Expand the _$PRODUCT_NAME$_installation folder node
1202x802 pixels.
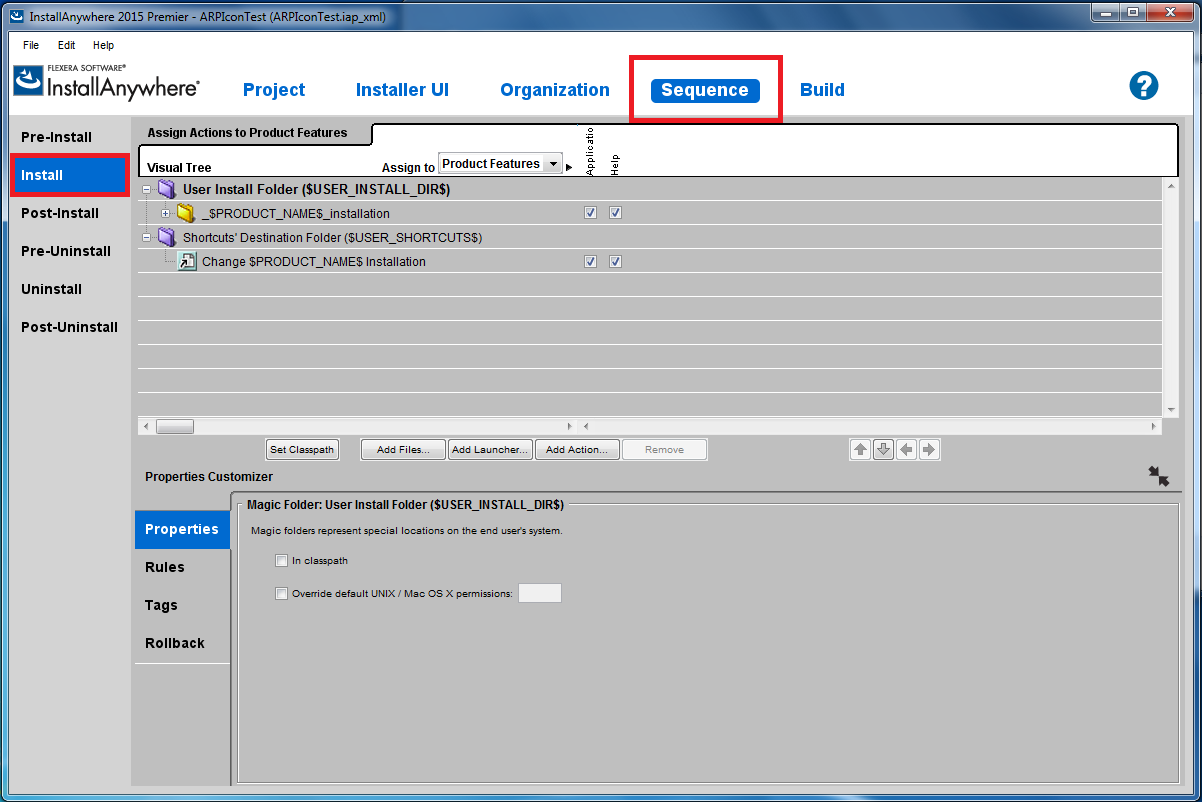click(166, 213)
